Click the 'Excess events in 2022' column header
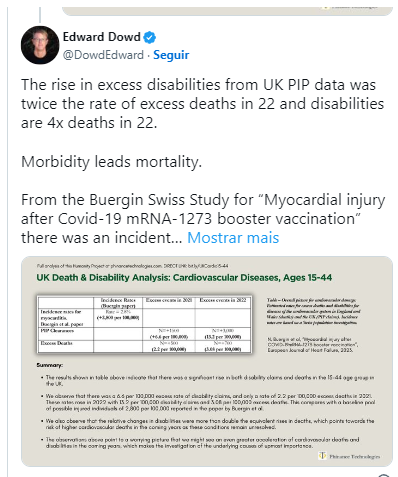 tap(223, 300)
